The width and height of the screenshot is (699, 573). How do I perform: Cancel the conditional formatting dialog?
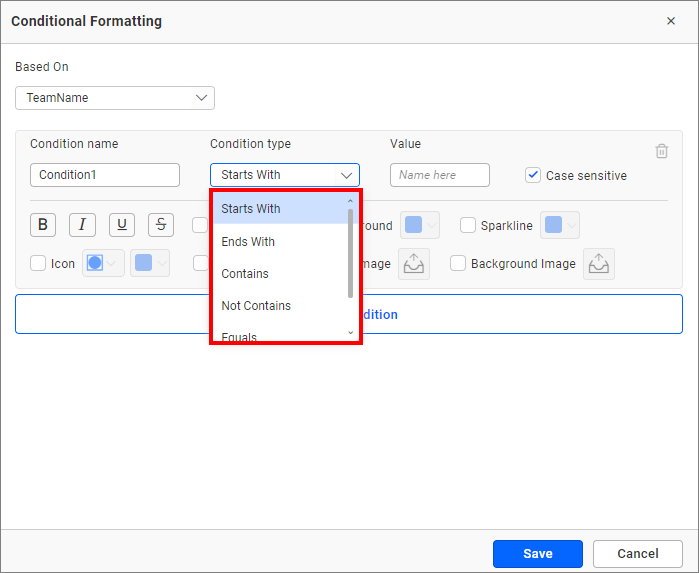click(637, 554)
